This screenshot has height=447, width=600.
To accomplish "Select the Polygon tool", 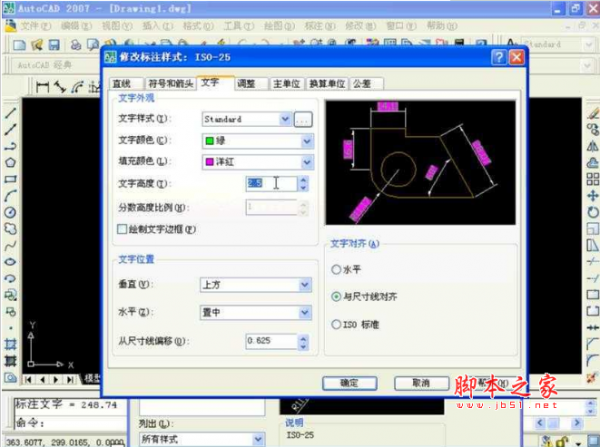I will 10,162.
